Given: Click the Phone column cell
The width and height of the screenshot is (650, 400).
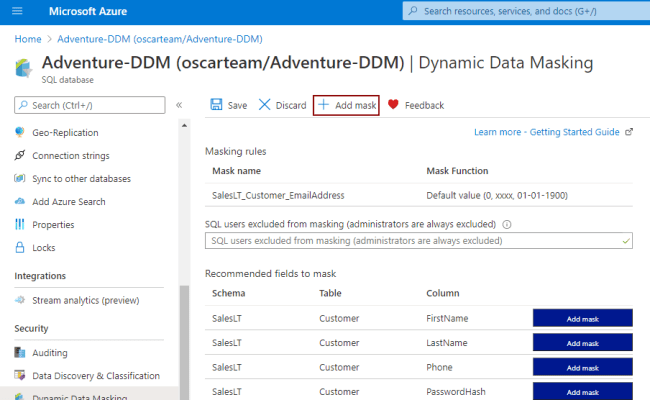Looking at the screenshot, I should 439,367.
